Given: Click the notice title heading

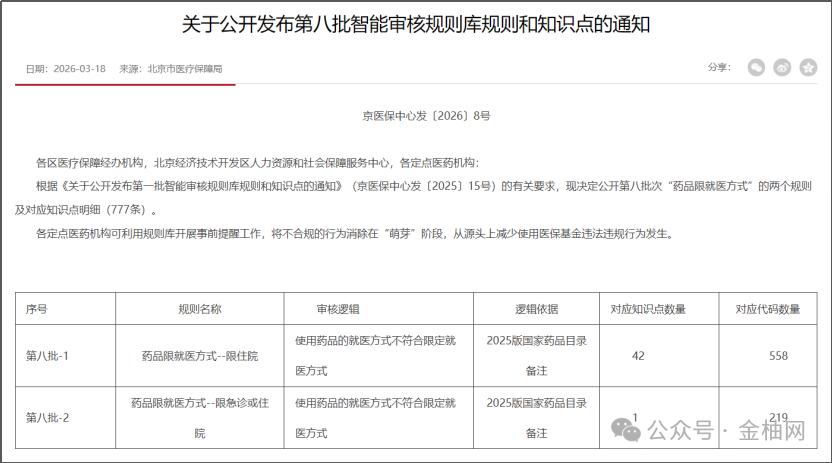Looking at the screenshot, I should tap(415, 23).
